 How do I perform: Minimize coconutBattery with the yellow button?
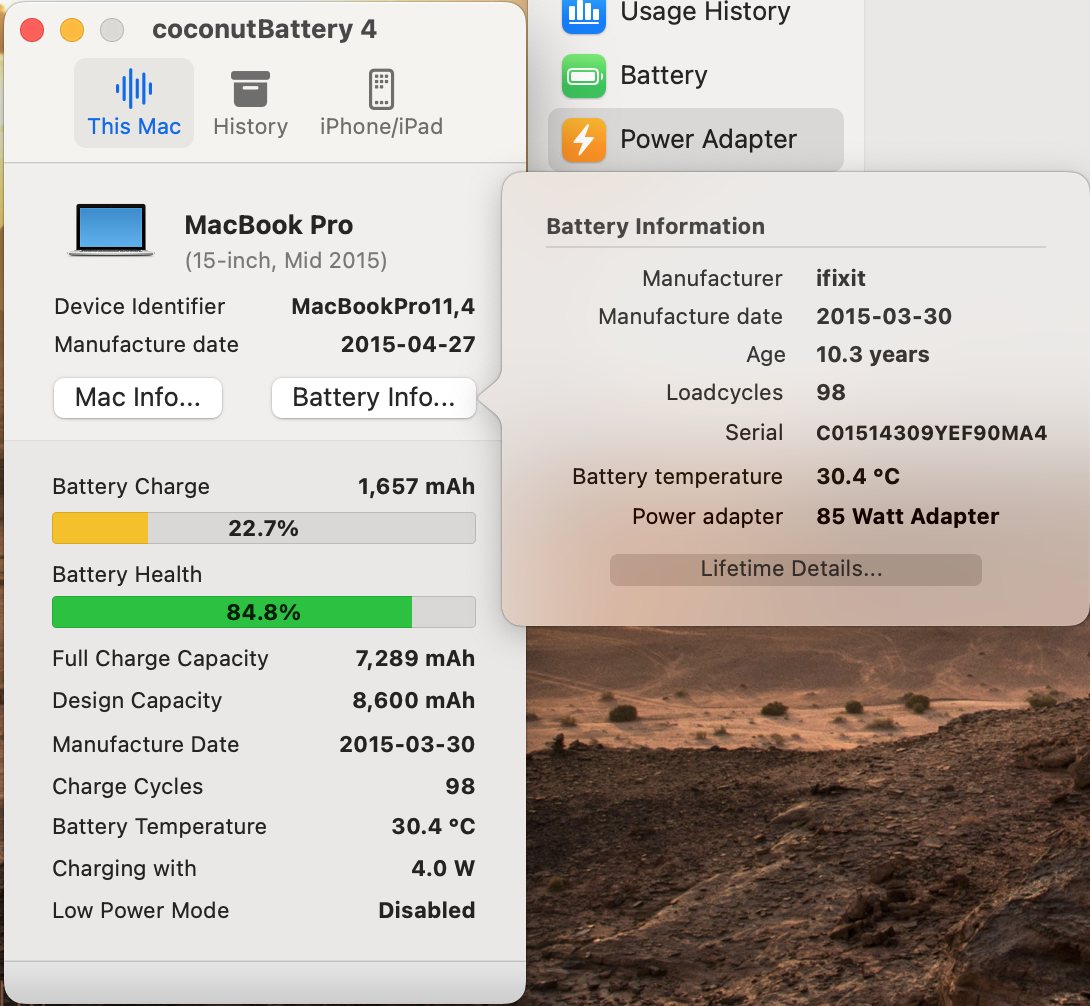click(x=72, y=30)
